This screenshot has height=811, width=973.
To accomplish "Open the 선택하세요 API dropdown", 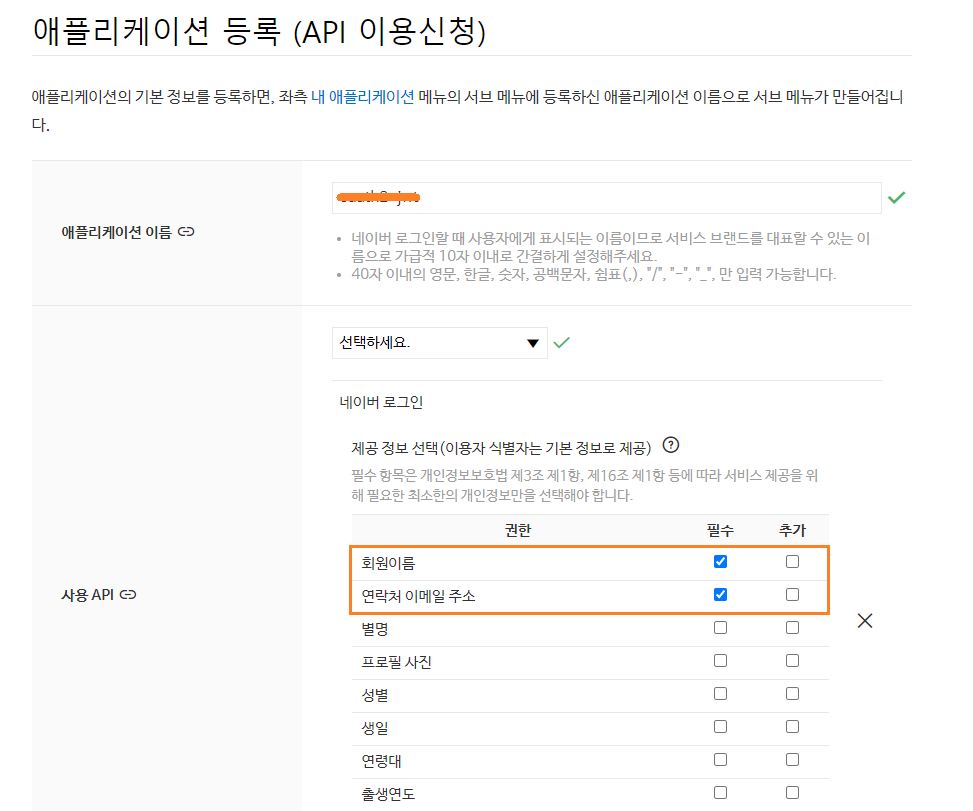I will click(439, 343).
